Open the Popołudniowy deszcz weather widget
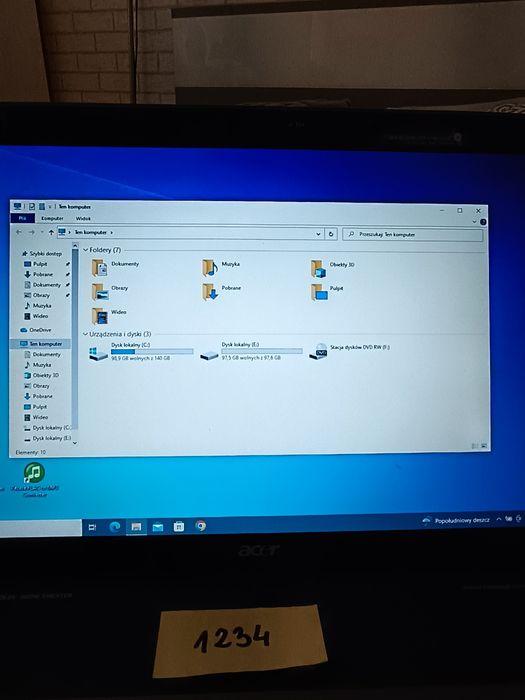Image resolution: width=525 pixels, height=700 pixels. click(x=456, y=521)
